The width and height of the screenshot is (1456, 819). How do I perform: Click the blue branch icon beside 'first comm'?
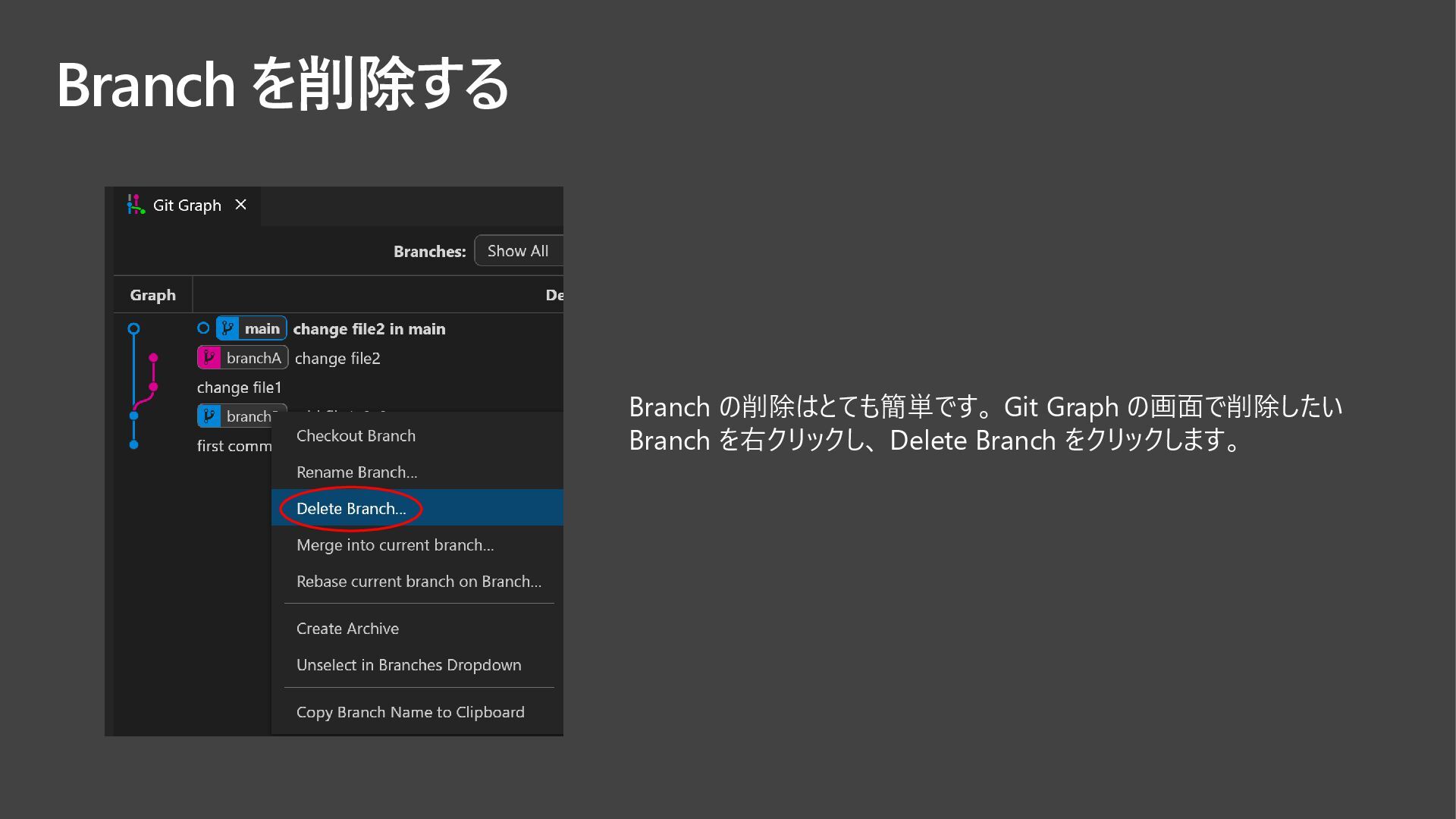click(x=209, y=416)
